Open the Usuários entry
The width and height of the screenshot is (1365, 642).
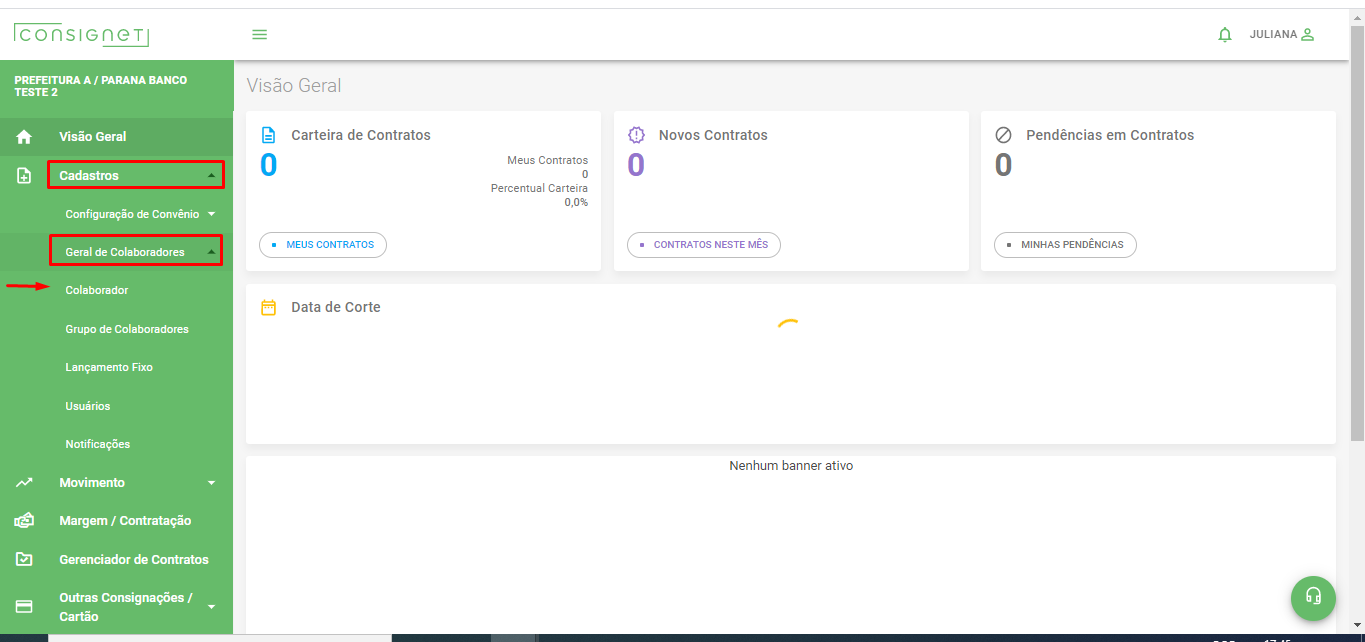click(x=88, y=406)
